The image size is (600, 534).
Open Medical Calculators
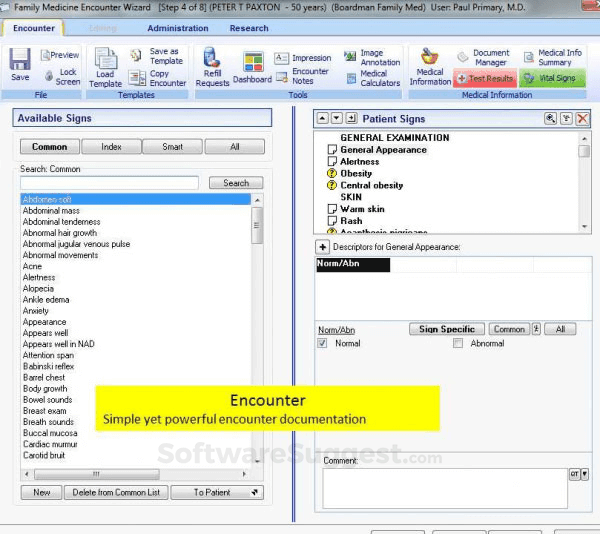pos(373,78)
